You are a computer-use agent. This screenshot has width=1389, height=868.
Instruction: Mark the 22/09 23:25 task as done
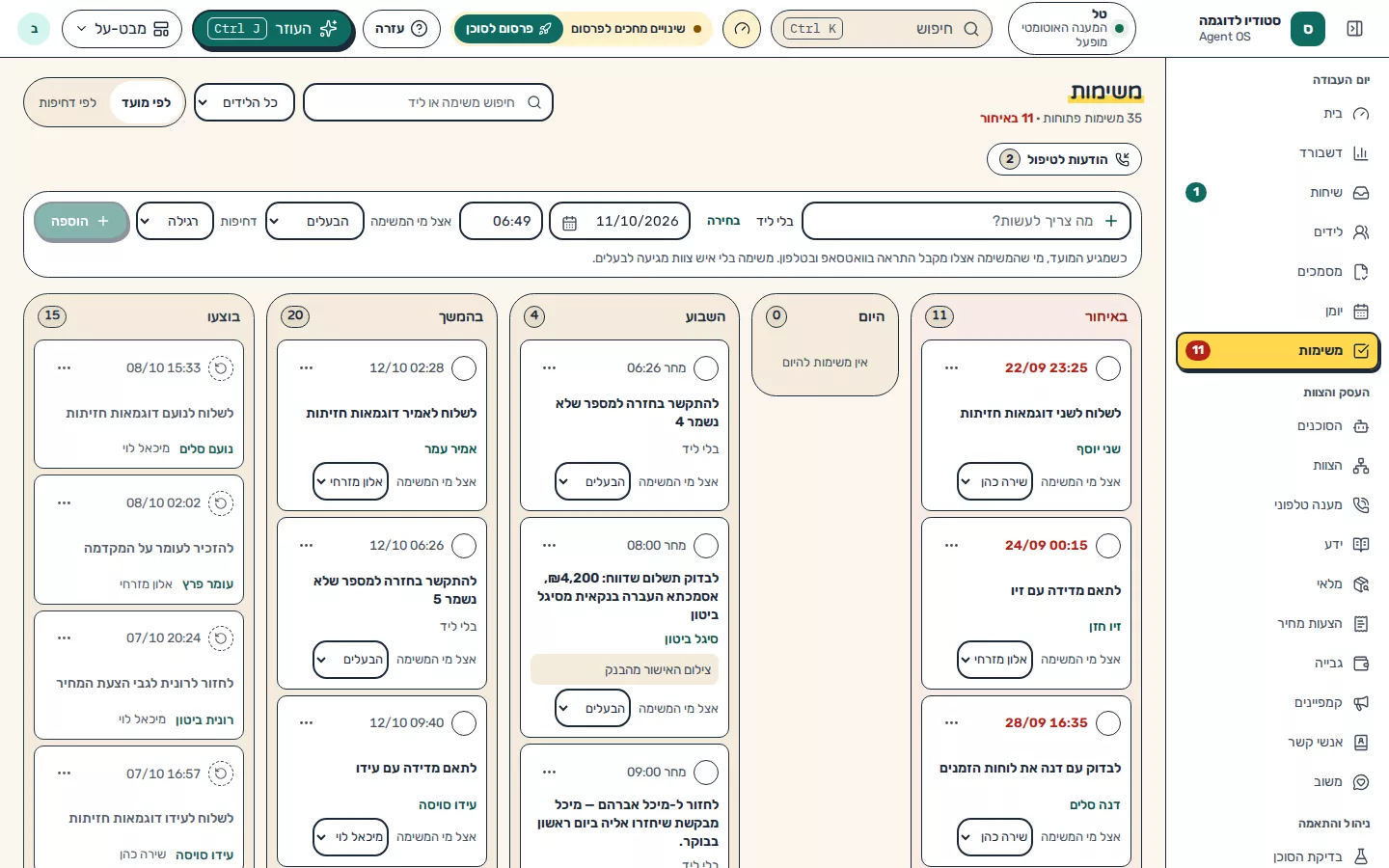pos(1108,368)
